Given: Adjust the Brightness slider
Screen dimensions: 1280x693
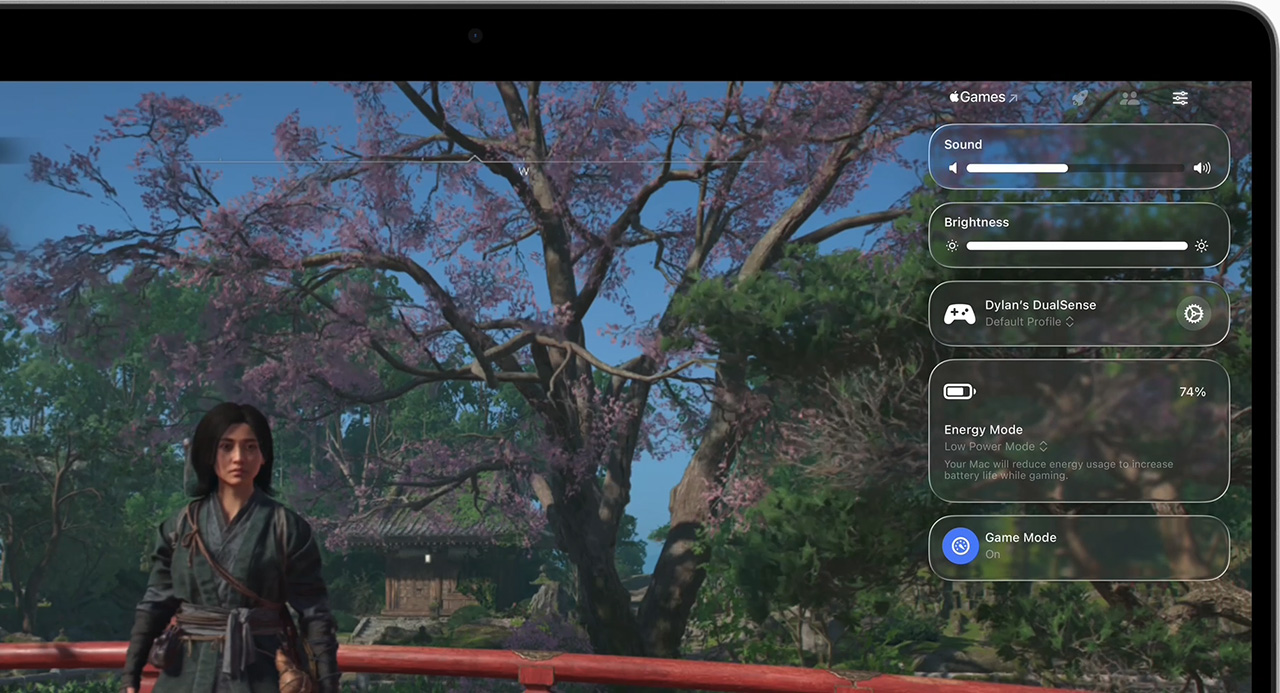Looking at the screenshot, I should pyautogui.click(x=1077, y=246).
